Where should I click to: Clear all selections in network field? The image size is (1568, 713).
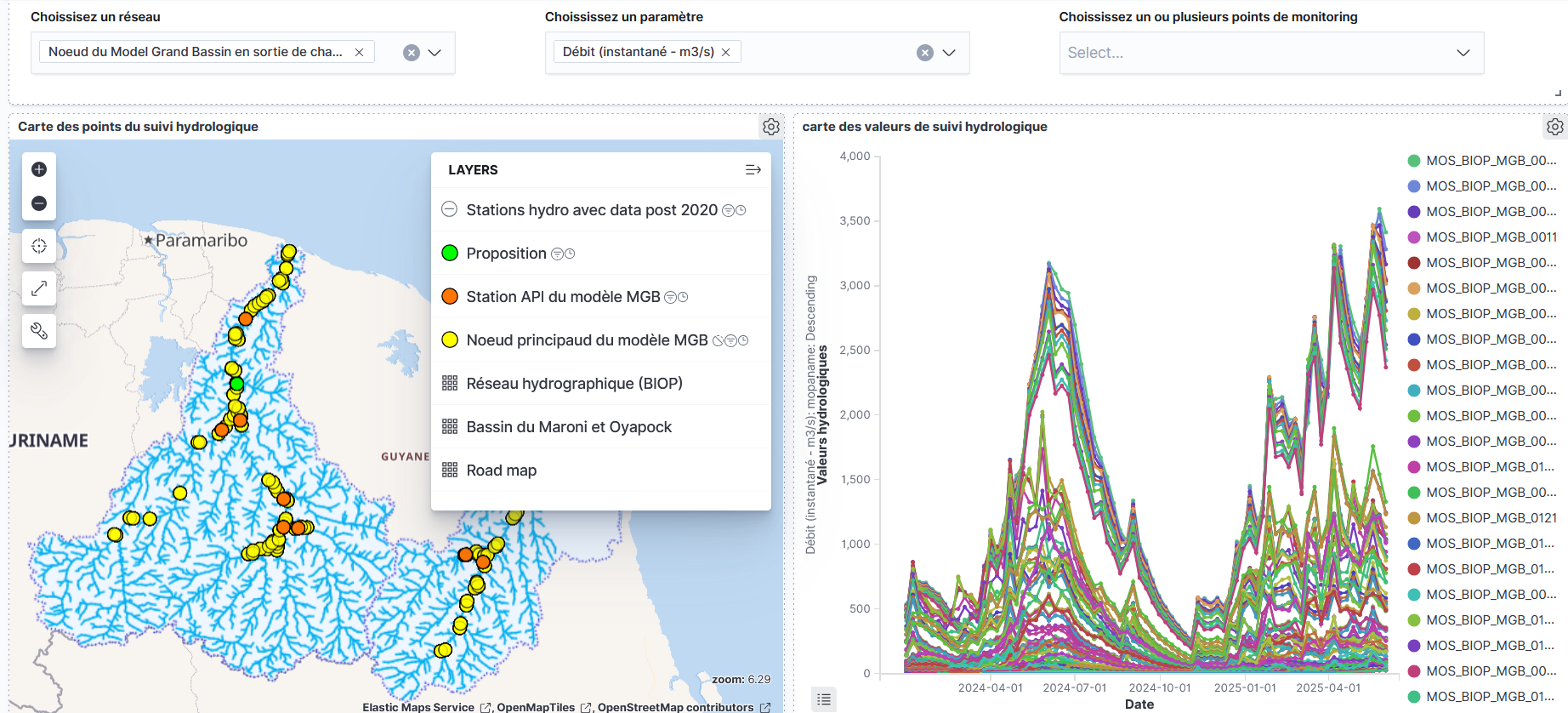[412, 53]
